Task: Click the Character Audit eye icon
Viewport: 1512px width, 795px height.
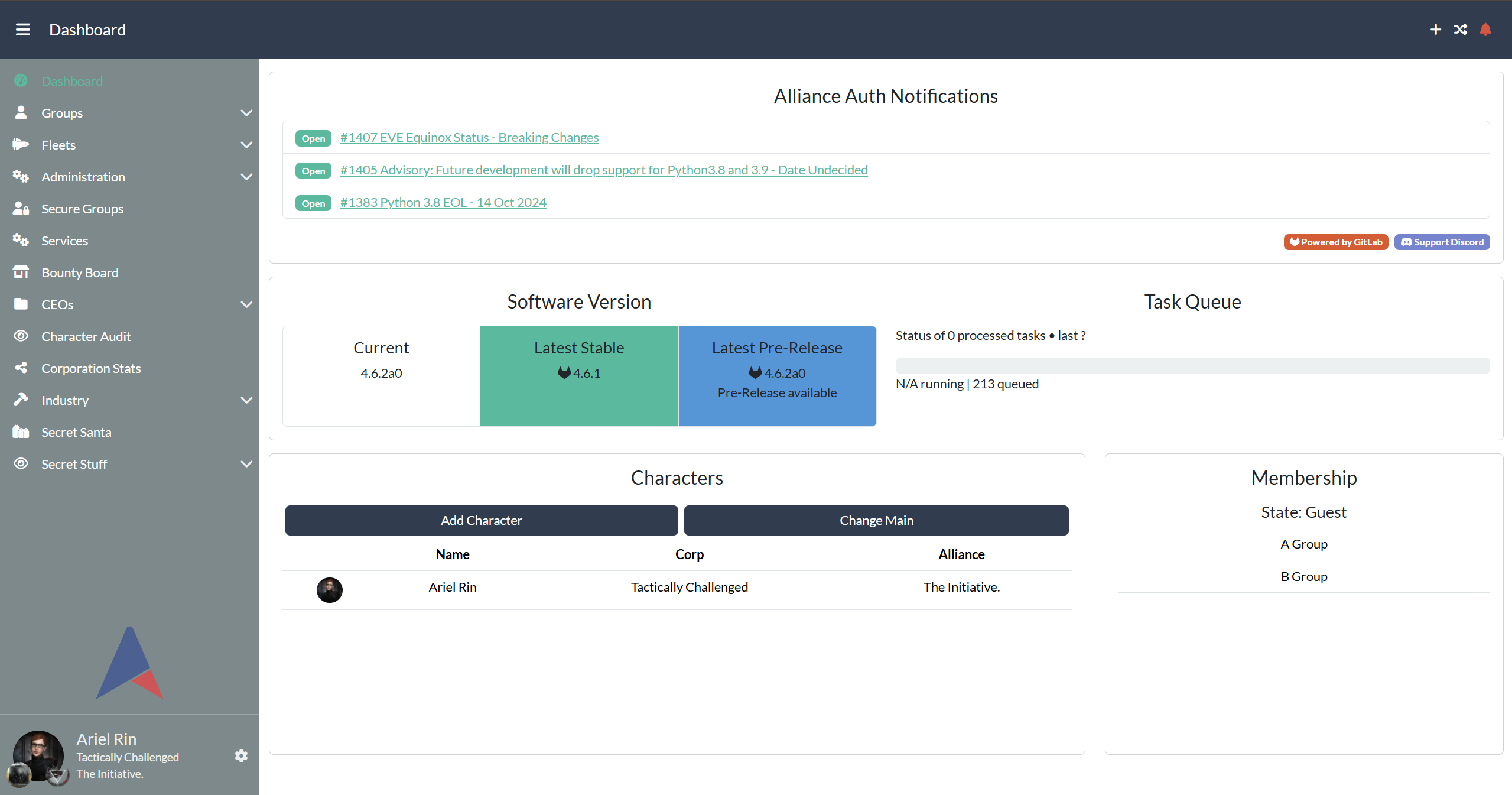Action: pos(21,336)
